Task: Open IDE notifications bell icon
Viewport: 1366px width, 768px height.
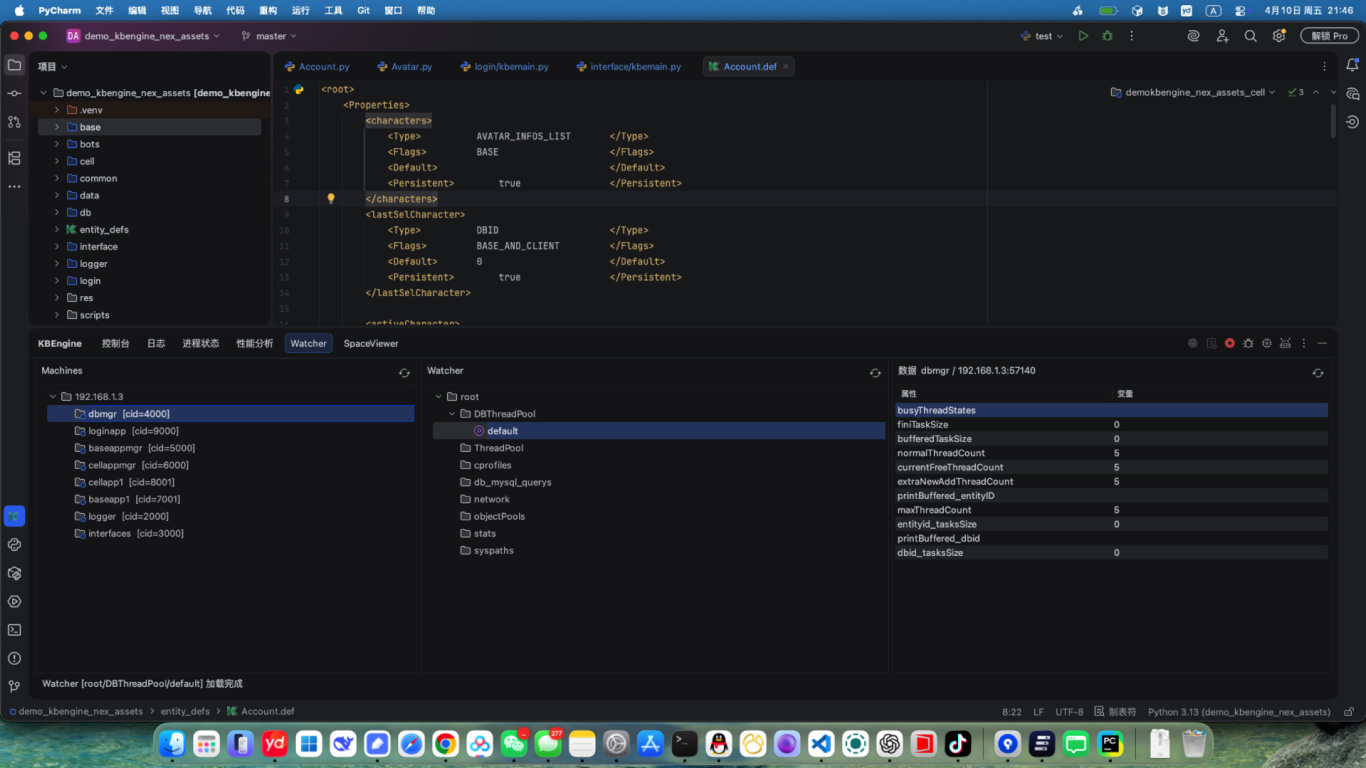Action: pyautogui.click(x=1353, y=66)
